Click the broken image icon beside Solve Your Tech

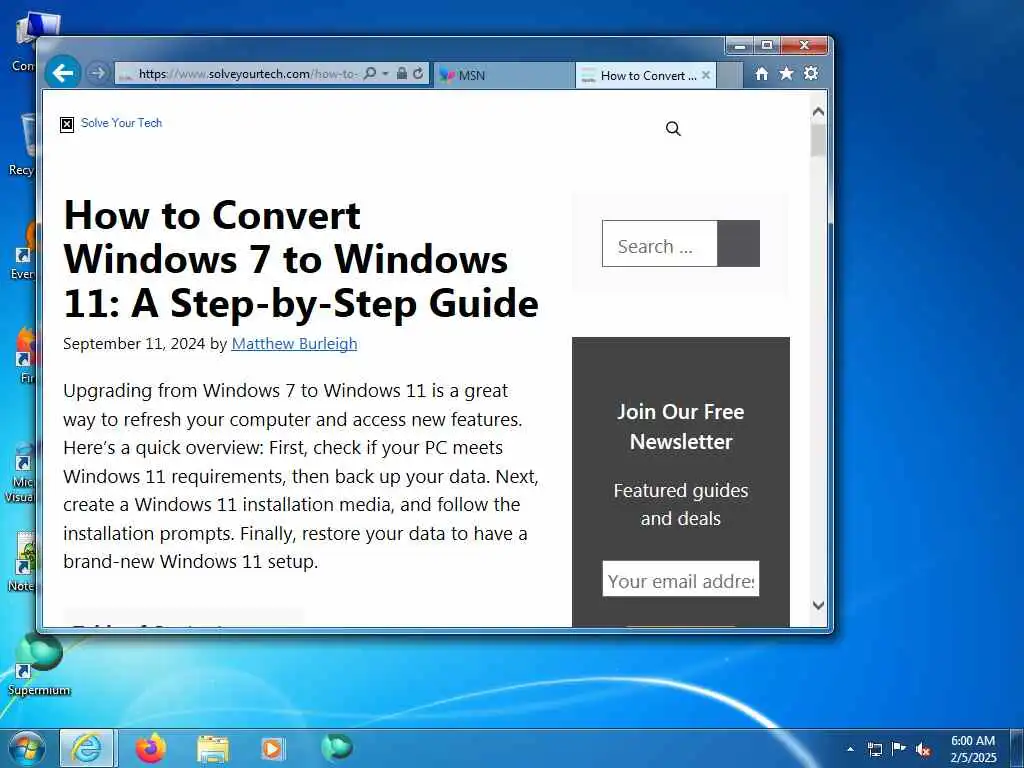tap(67, 124)
